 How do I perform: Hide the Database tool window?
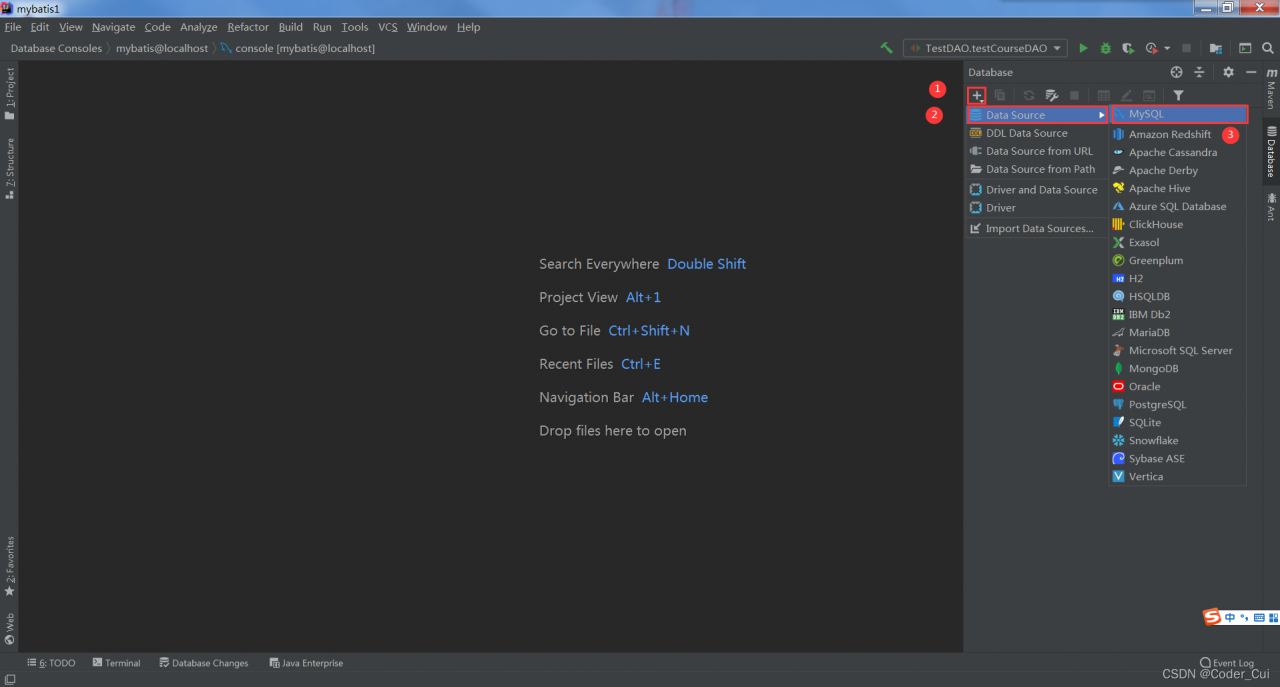coord(1251,72)
